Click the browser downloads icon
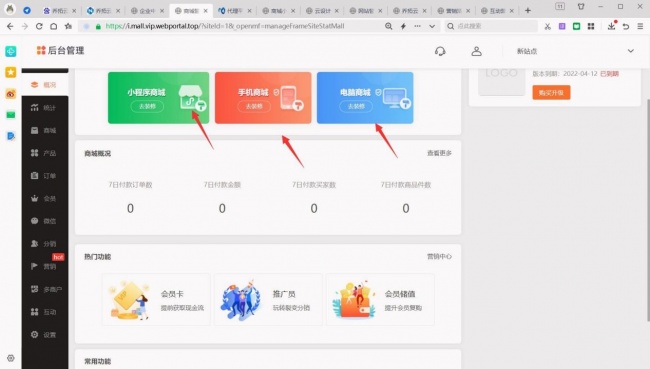 (611, 26)
